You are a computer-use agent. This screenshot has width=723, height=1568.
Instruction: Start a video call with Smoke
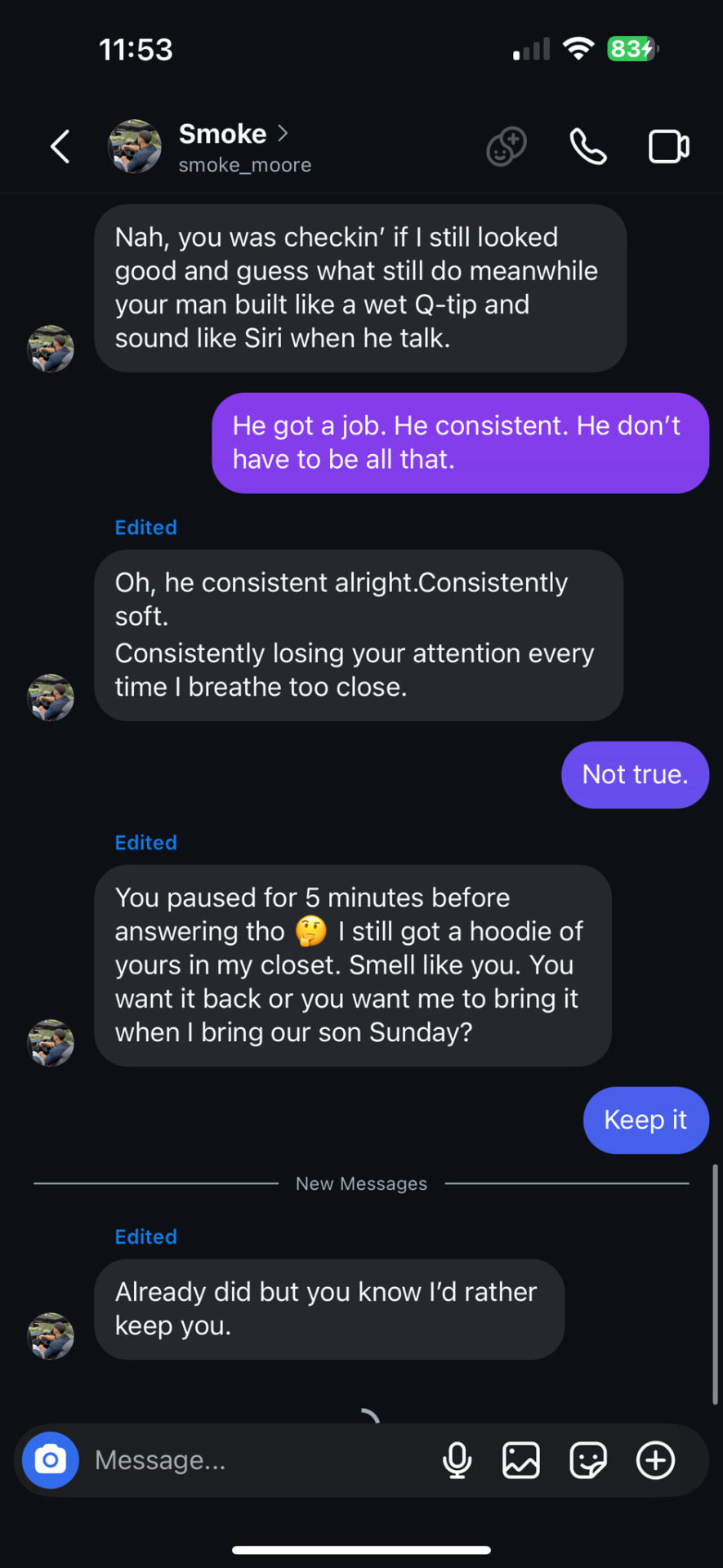669,147
